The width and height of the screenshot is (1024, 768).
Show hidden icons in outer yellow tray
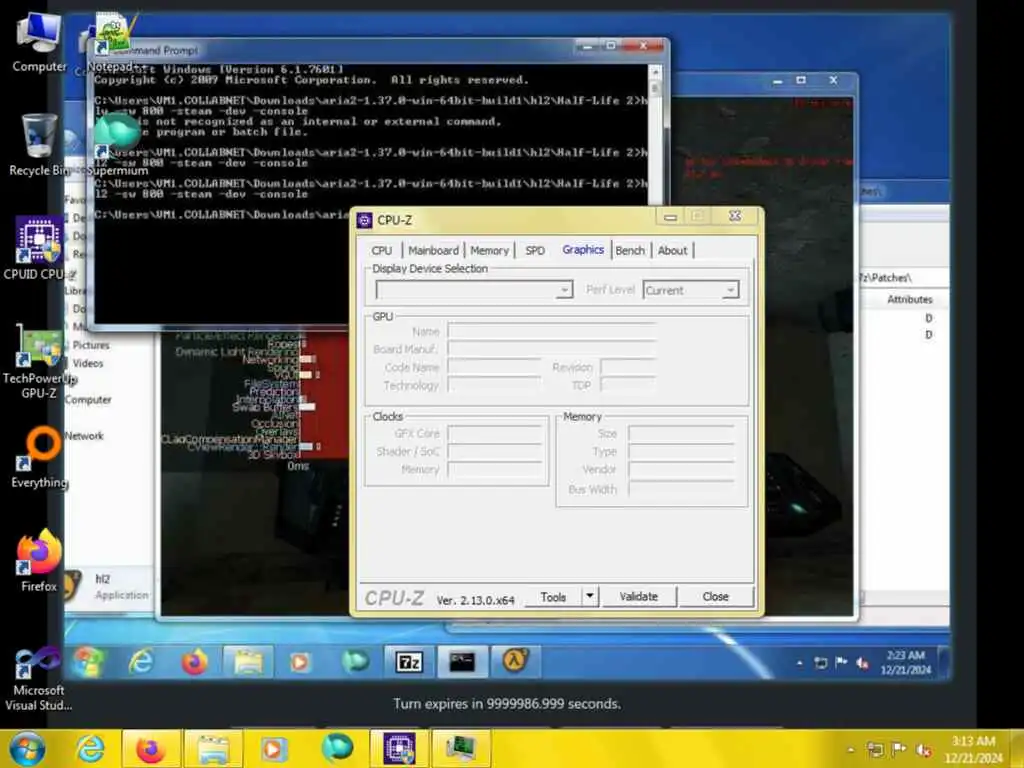pyautogui.click(x=850, y=750)
